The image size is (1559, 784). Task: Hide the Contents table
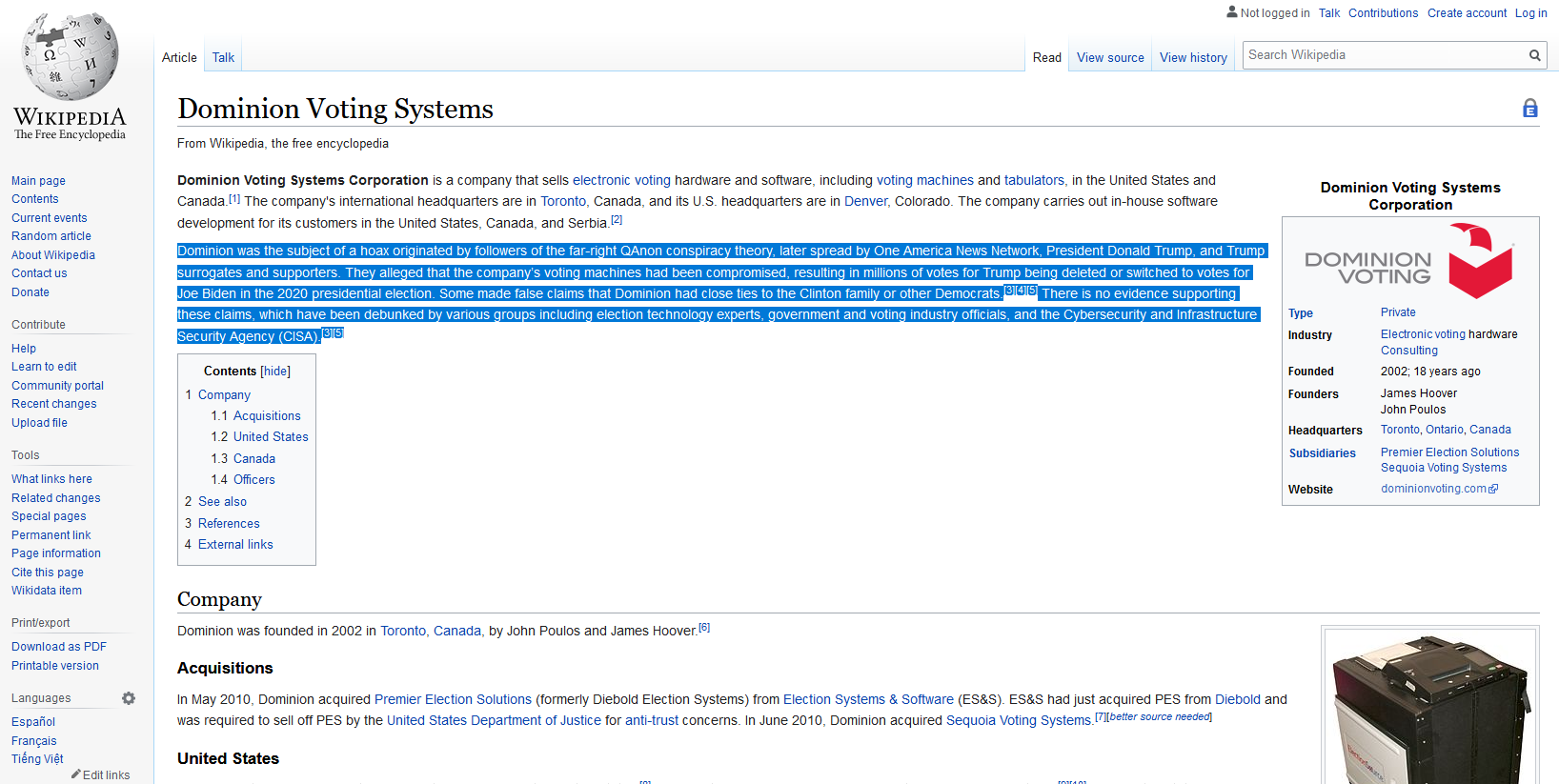275,372
